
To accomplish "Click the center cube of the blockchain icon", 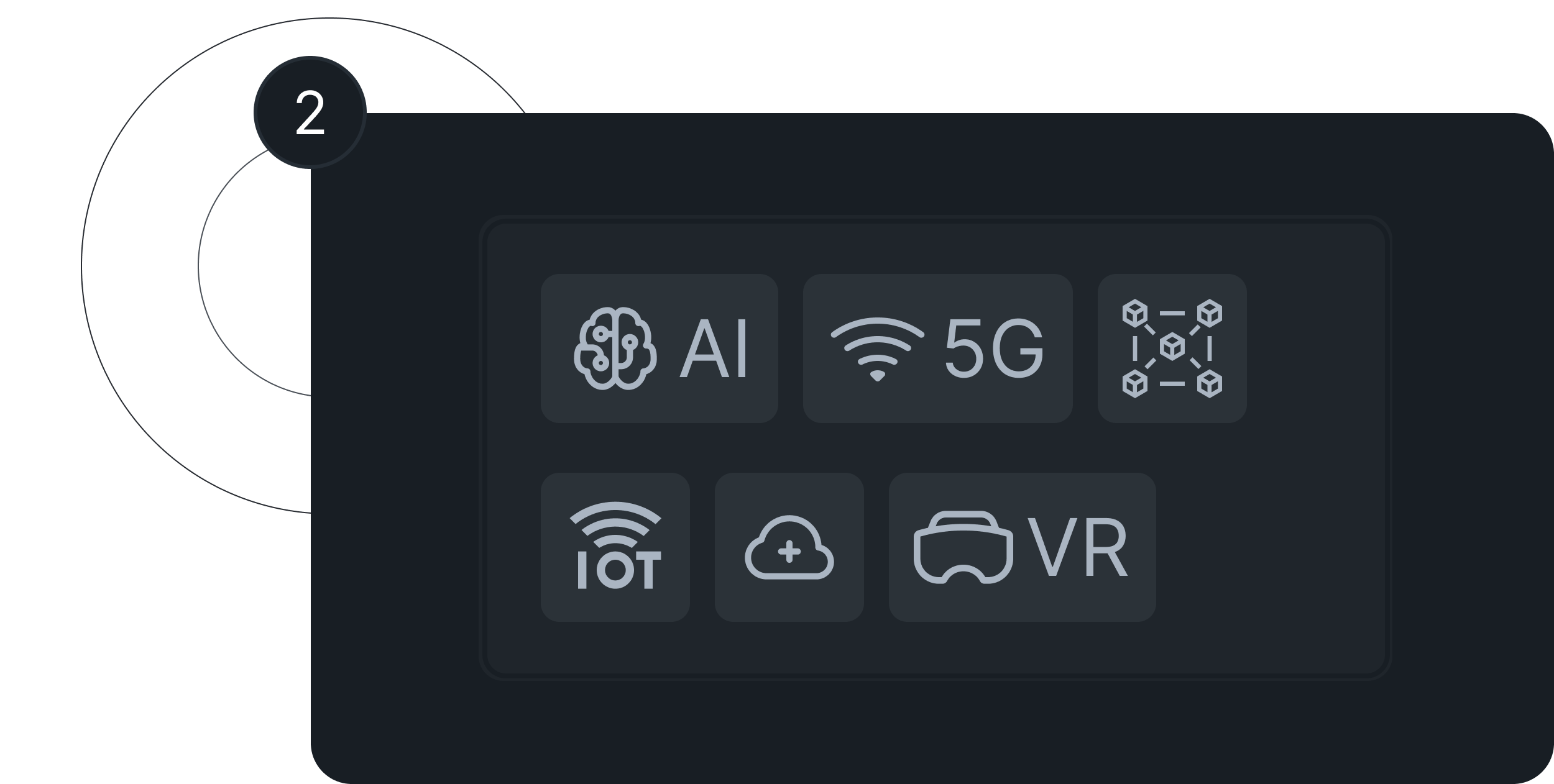I will coord(1172,347).
